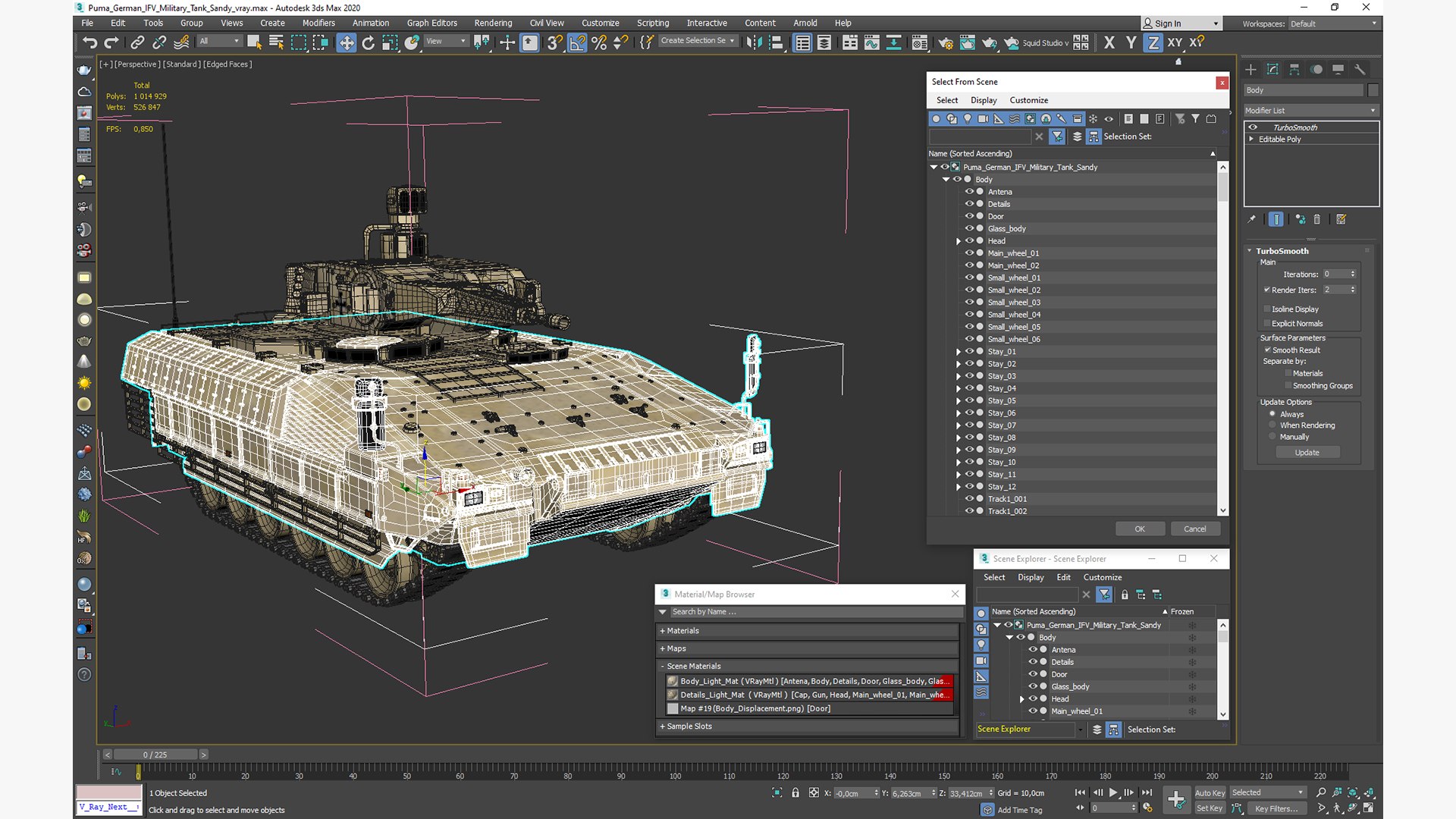This screenshot has width=1456, height=819.
Task: Open Customize menu in Scene Explorer
Action: tap(1102, 577)
